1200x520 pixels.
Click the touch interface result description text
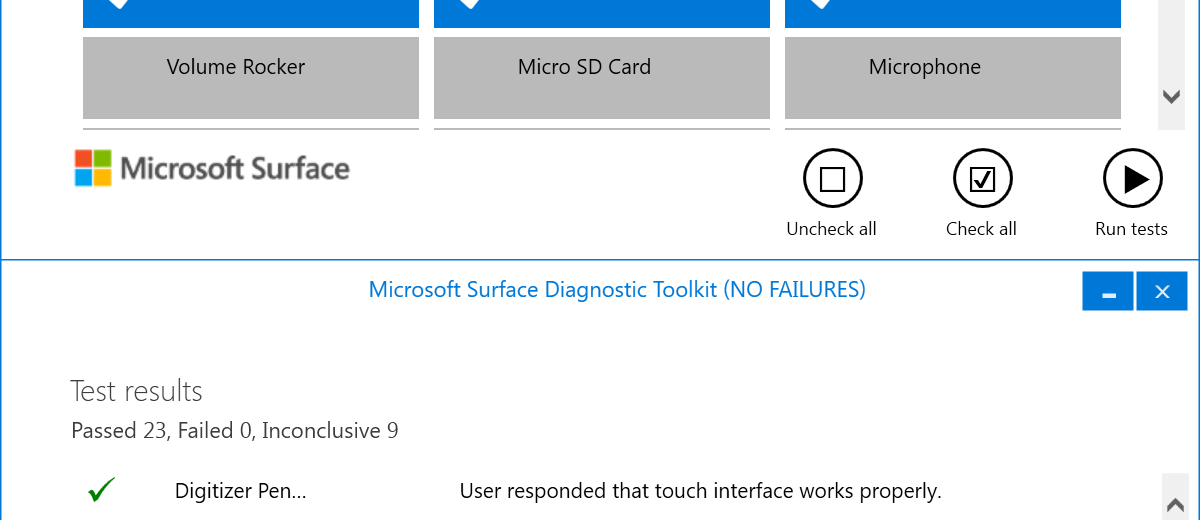tap(700, 491)
